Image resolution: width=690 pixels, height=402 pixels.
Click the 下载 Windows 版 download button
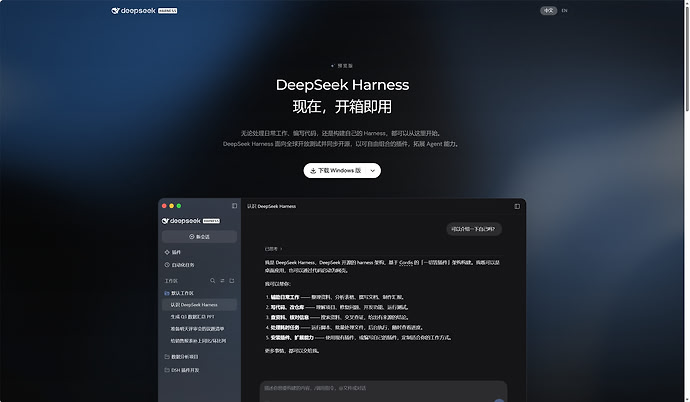tap(335, 171)
